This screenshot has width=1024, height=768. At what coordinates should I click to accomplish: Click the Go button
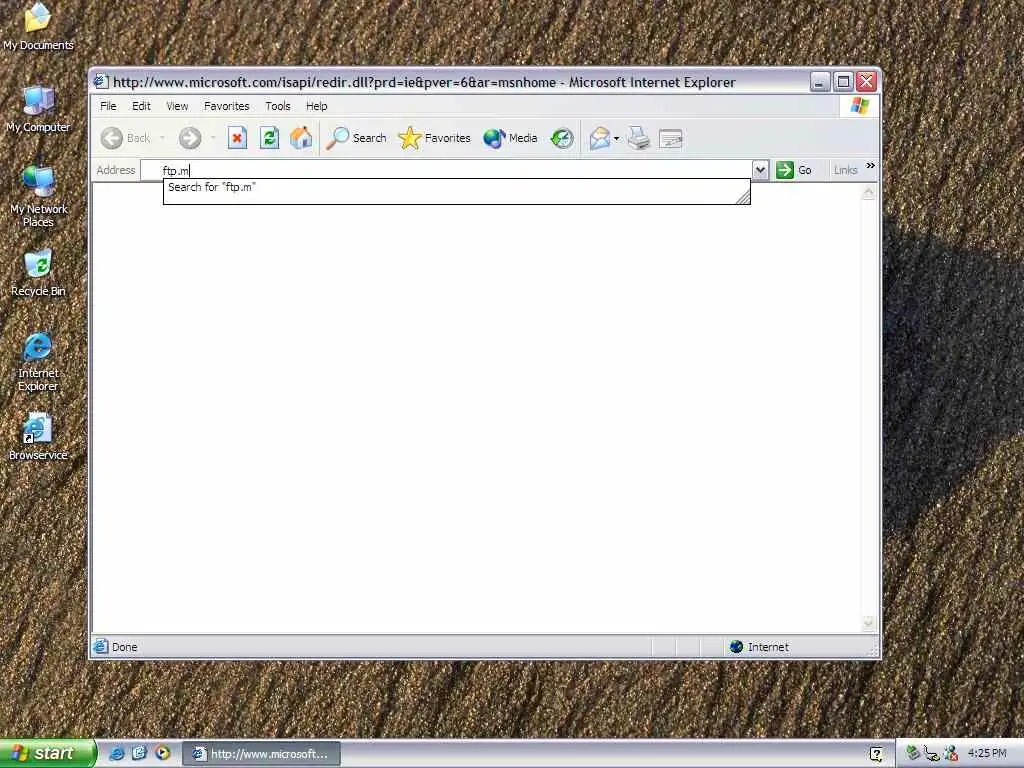[x=794, y=170]
